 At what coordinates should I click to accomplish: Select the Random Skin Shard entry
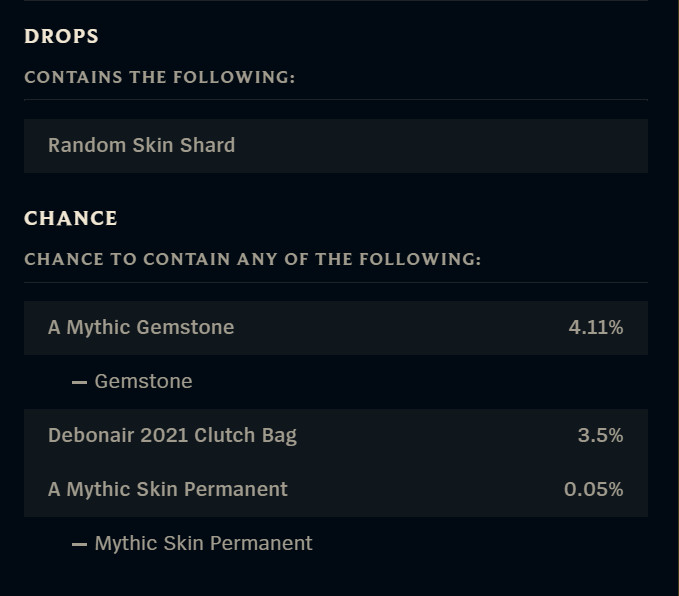141,146
